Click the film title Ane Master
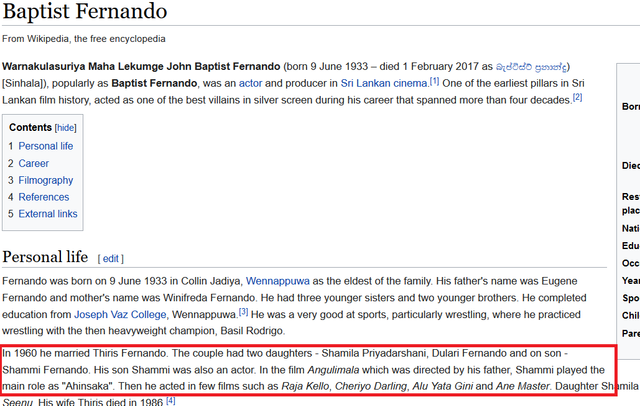The width and height of the screenshot is (640, 406). tap(522, 386)
